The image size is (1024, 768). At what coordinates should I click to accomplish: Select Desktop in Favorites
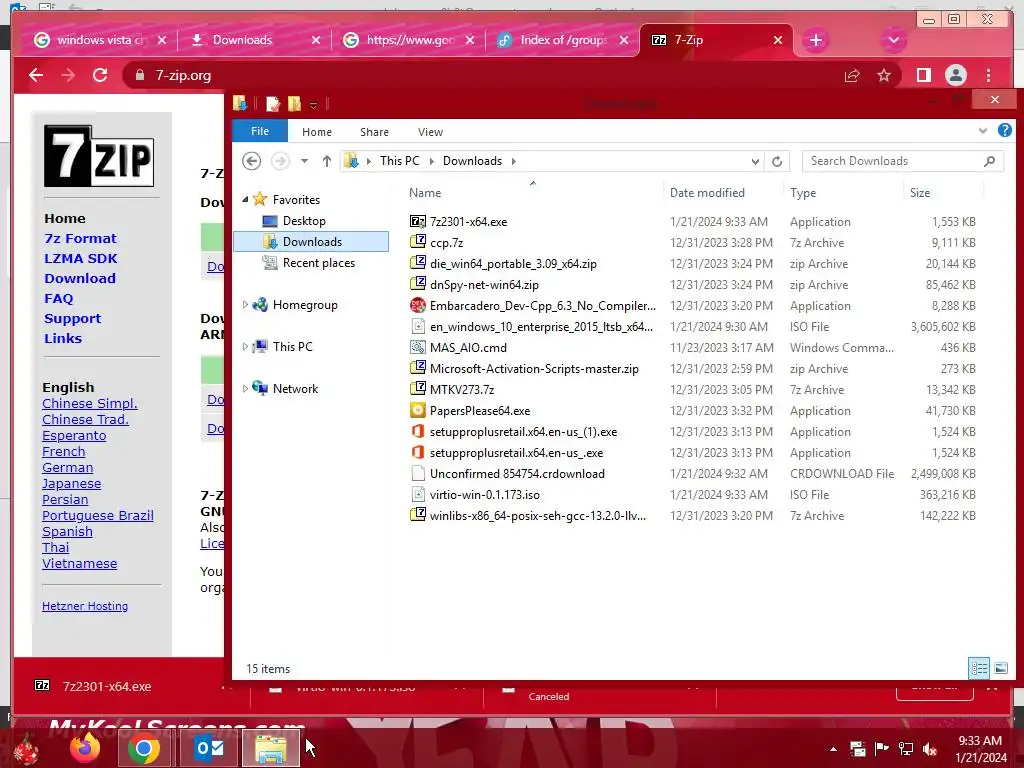click(304, 221)
